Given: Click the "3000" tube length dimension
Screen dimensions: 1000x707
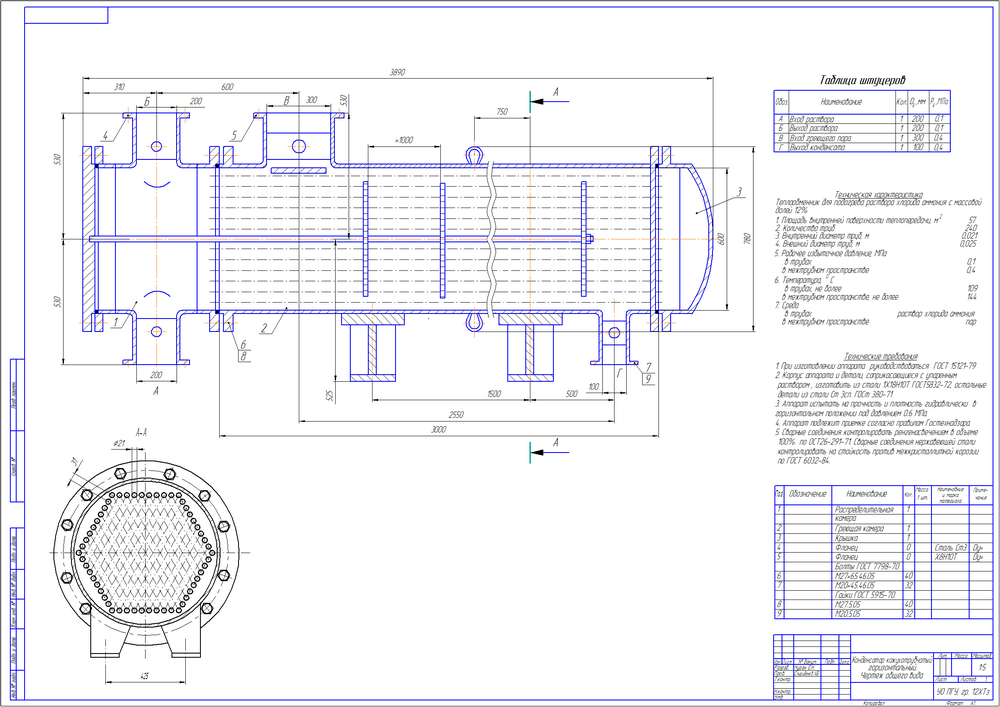Looking at the screenshot, I should [438, 430].
